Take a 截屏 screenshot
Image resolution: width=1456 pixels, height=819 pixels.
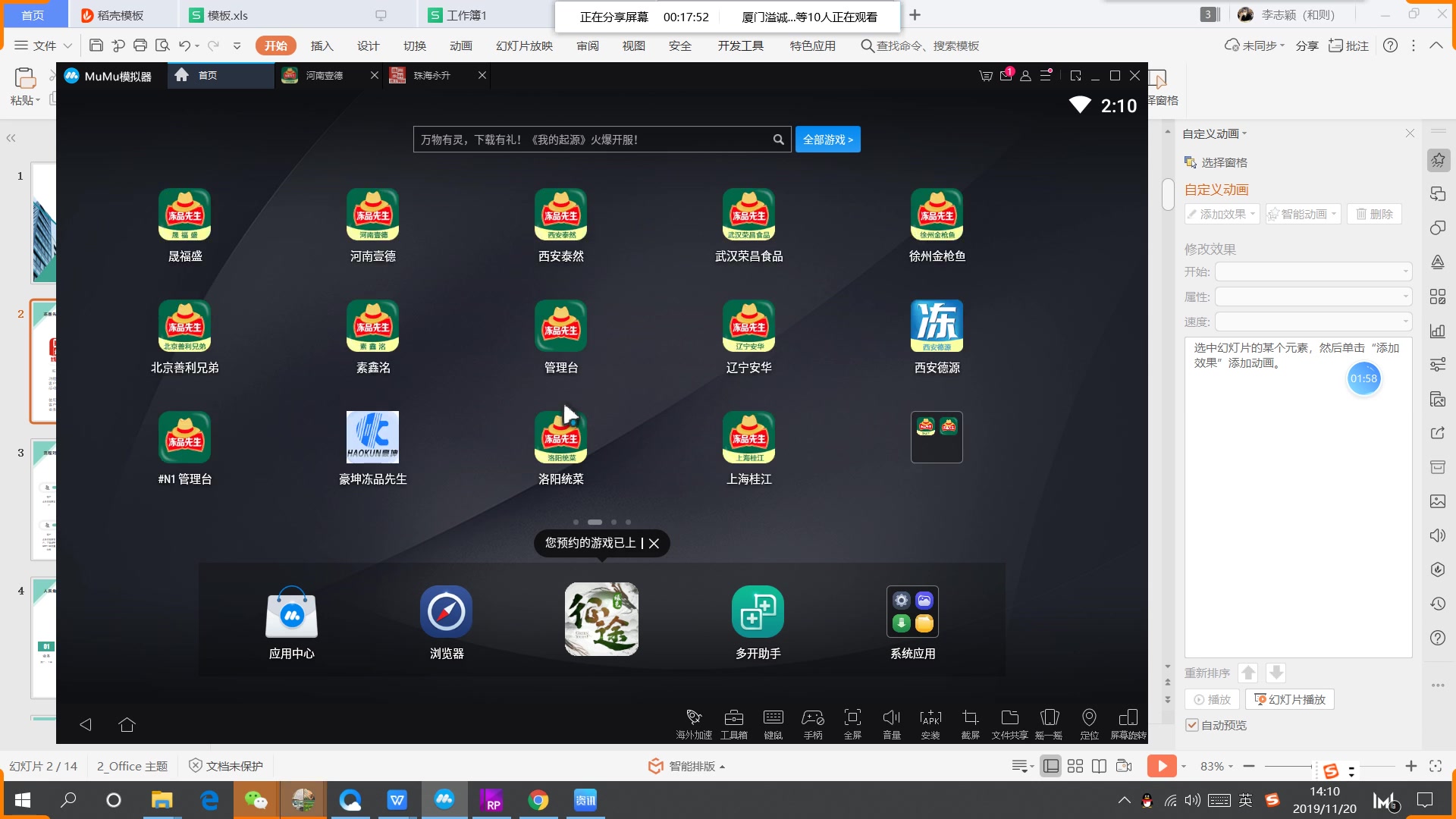(x=970, y=723)
